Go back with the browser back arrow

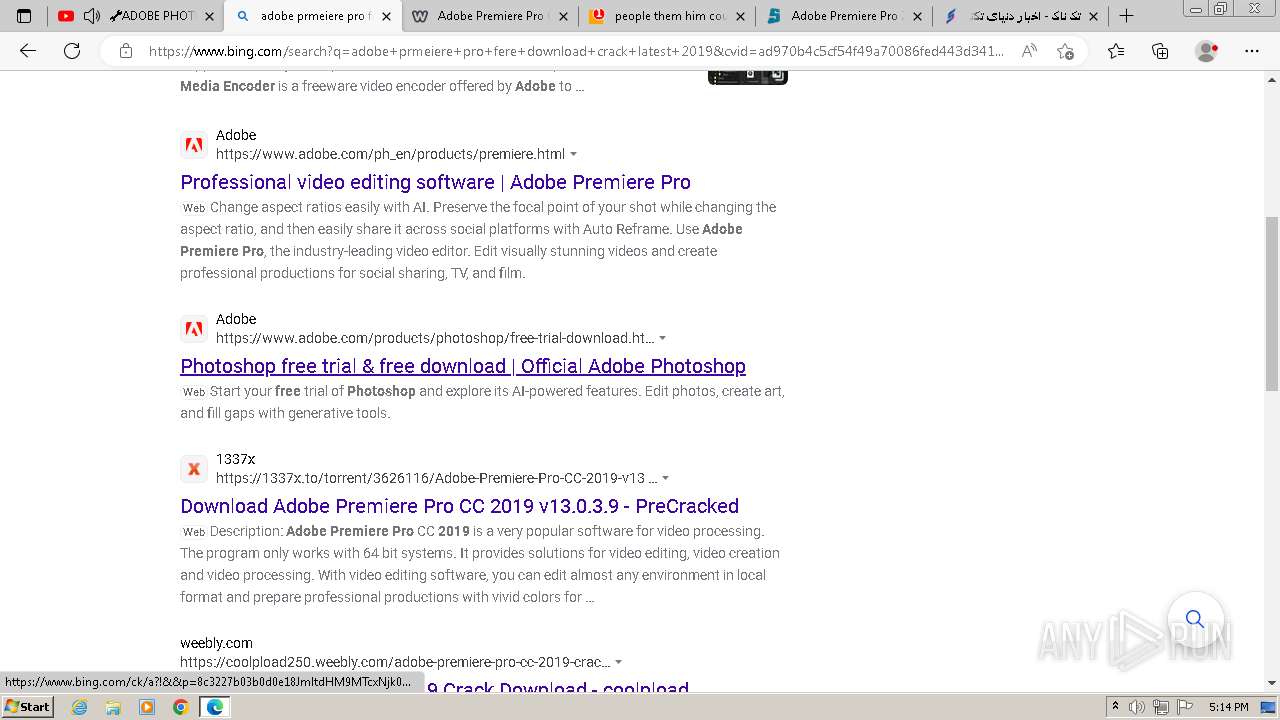pyautogui.click(x=28, y=51)
